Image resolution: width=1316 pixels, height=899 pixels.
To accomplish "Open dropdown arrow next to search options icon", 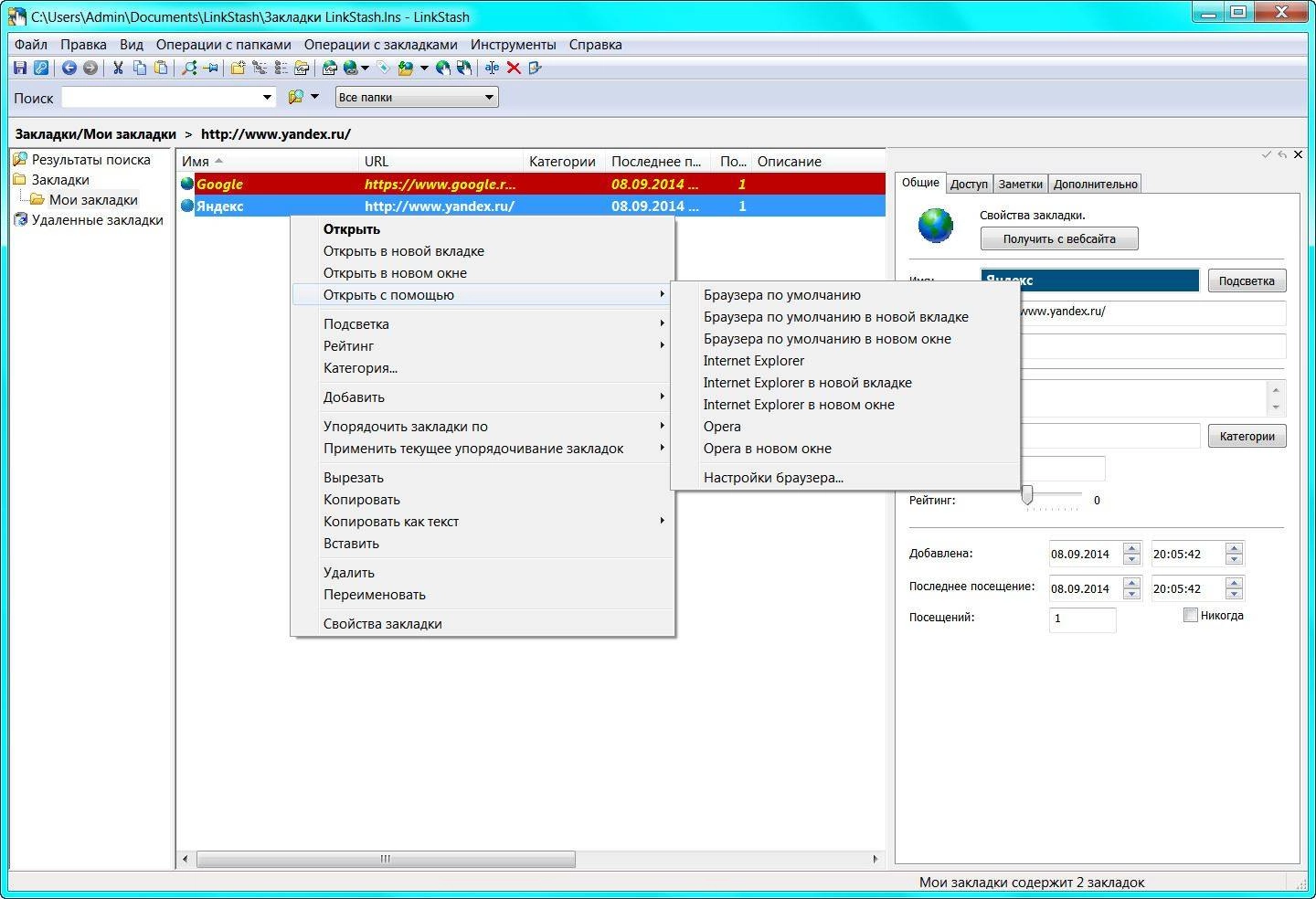I will 315,97.
